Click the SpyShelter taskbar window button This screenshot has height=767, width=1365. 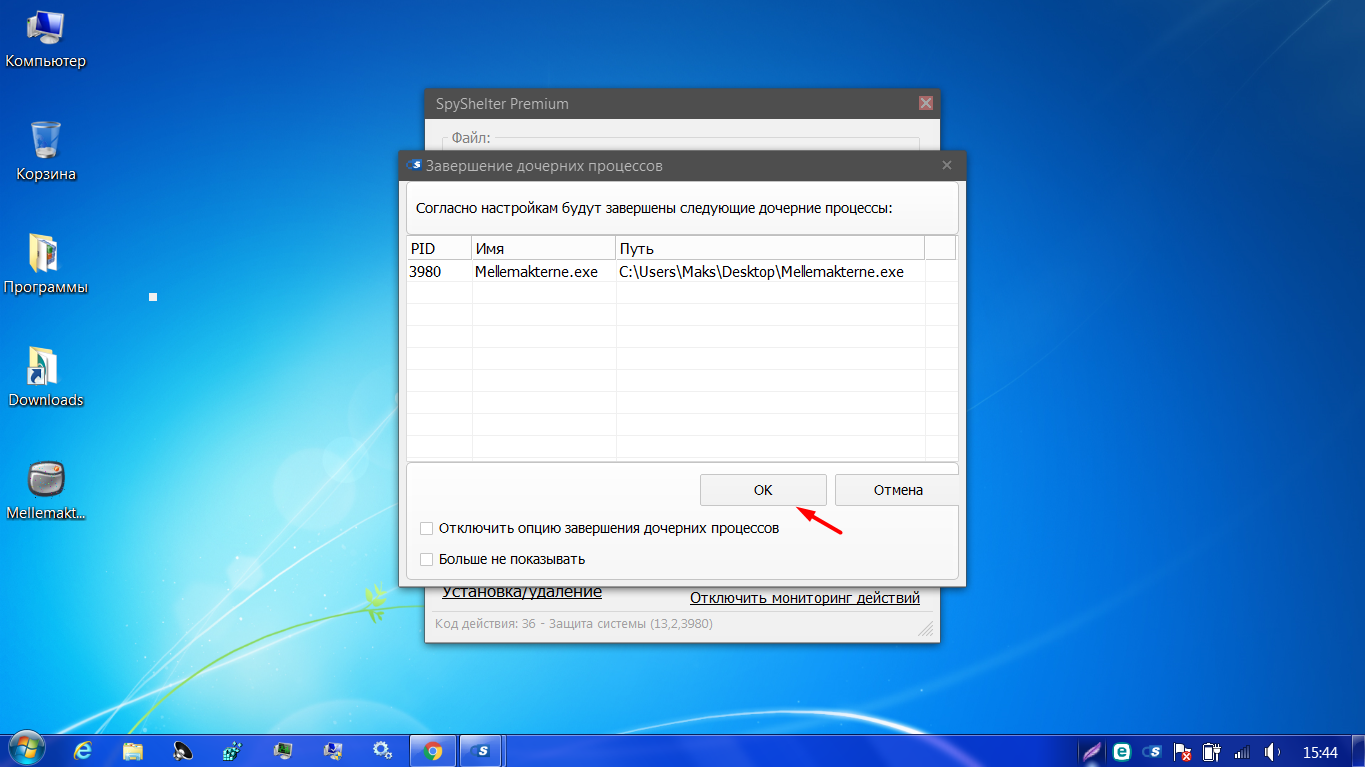pyautogui.click(x=482, y=750)
